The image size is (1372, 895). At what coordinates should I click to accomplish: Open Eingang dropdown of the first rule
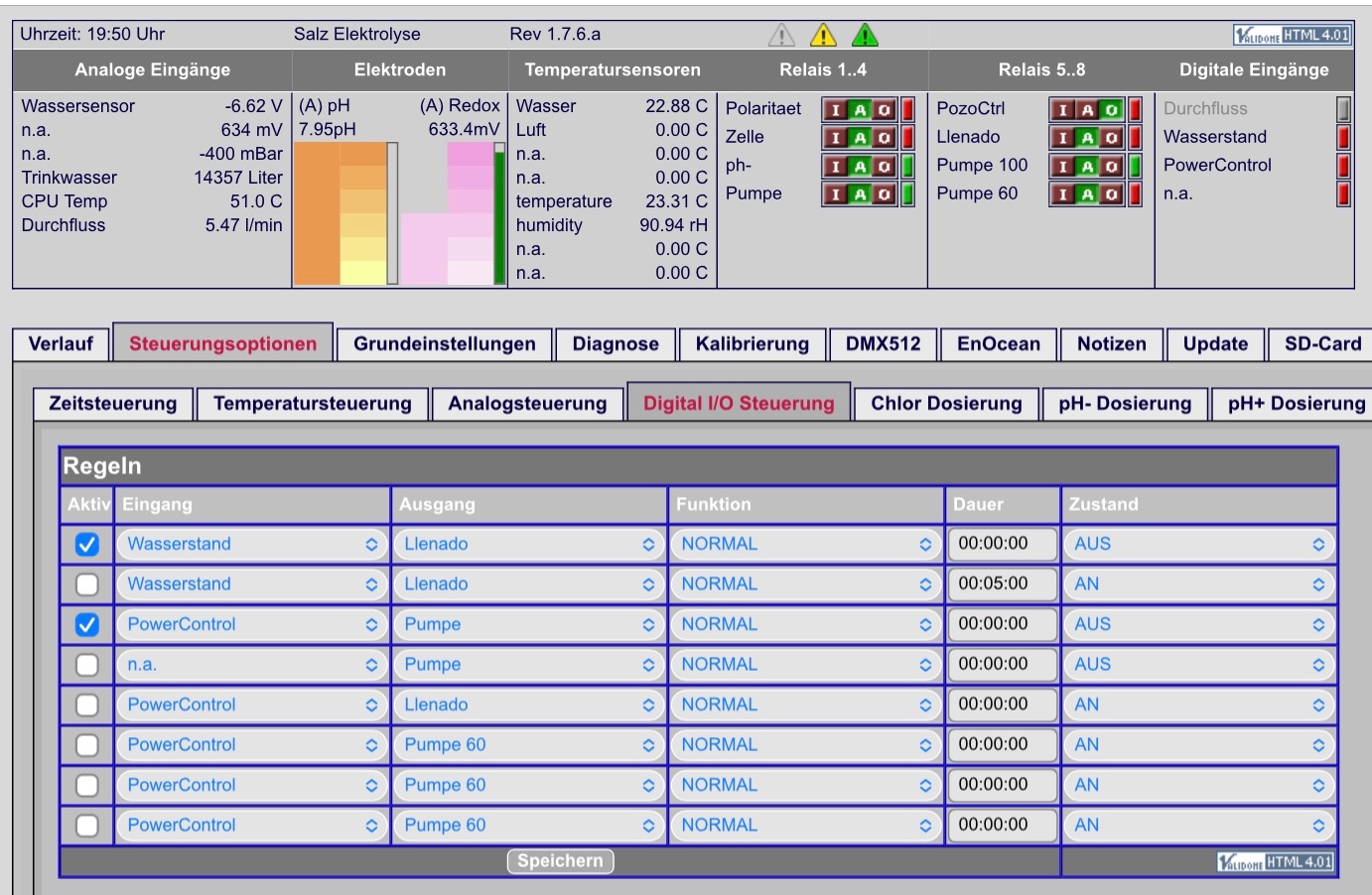pos(251,545)
